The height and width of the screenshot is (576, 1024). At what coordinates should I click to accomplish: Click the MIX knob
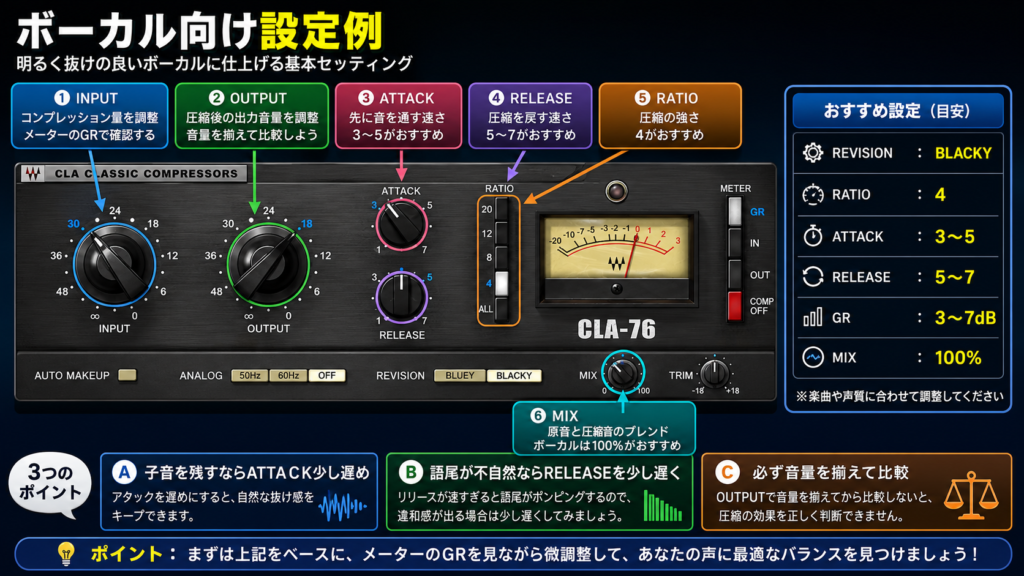tap(622, 372)
